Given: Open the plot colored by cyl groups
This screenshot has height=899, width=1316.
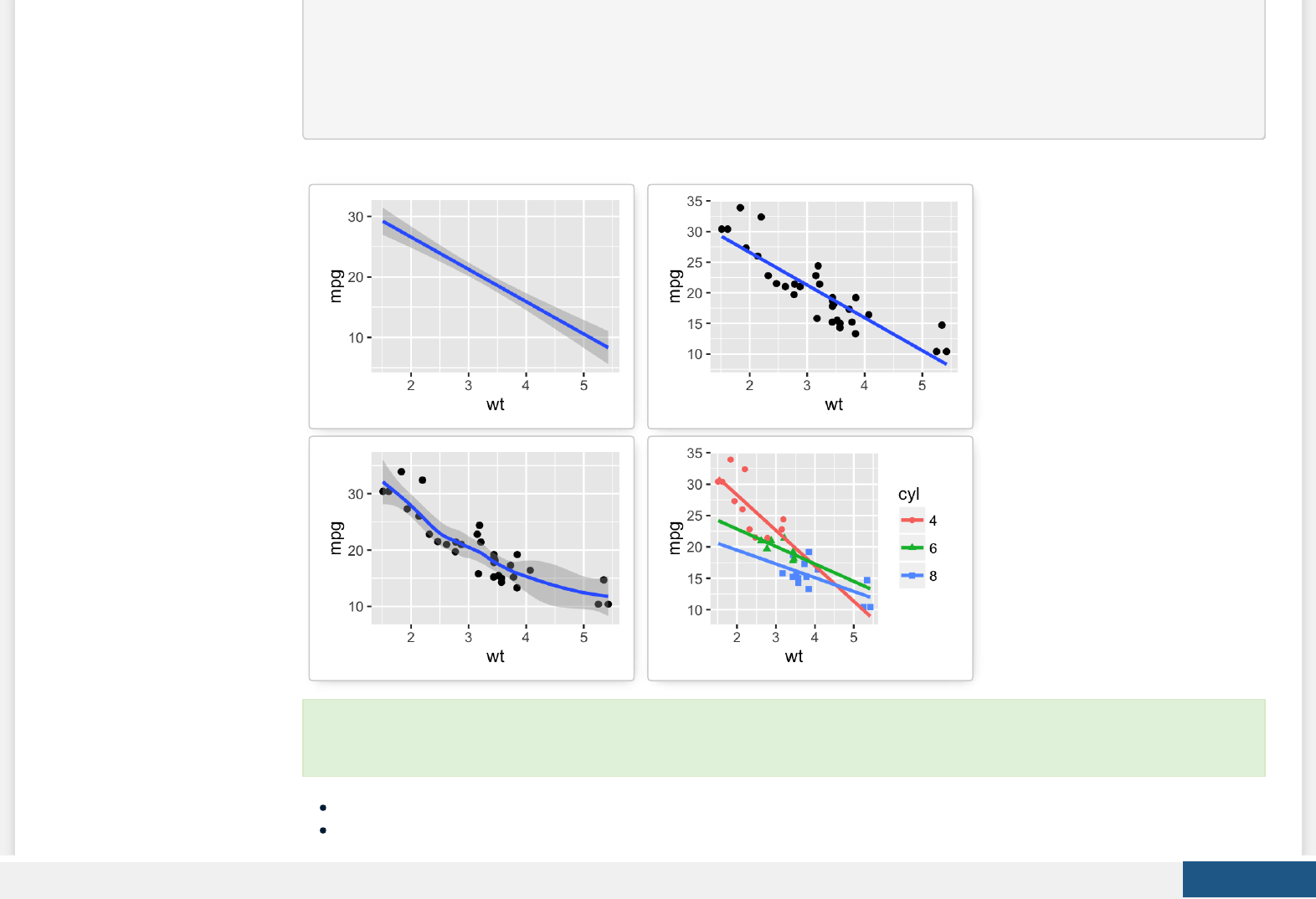Looking at the screenshot, I should [x=810, y=558].
